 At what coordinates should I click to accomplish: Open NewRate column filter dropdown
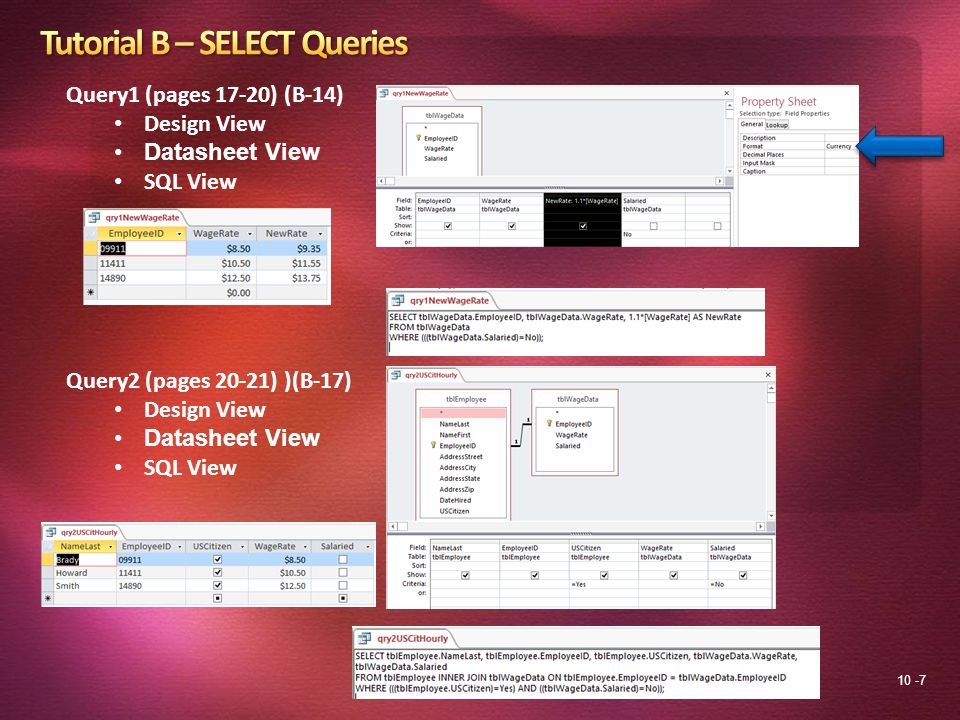(x=320, y=234)
